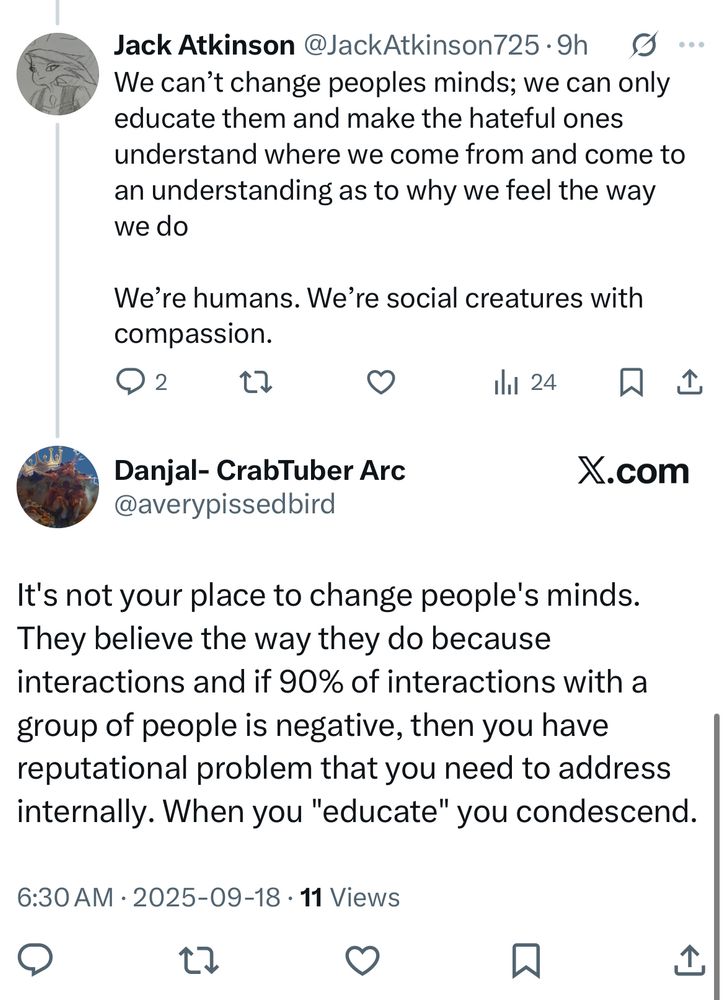The height and width of the screenshot is (1000, 725).
Task: Like Danjal's post
Action: click(362, 961)
